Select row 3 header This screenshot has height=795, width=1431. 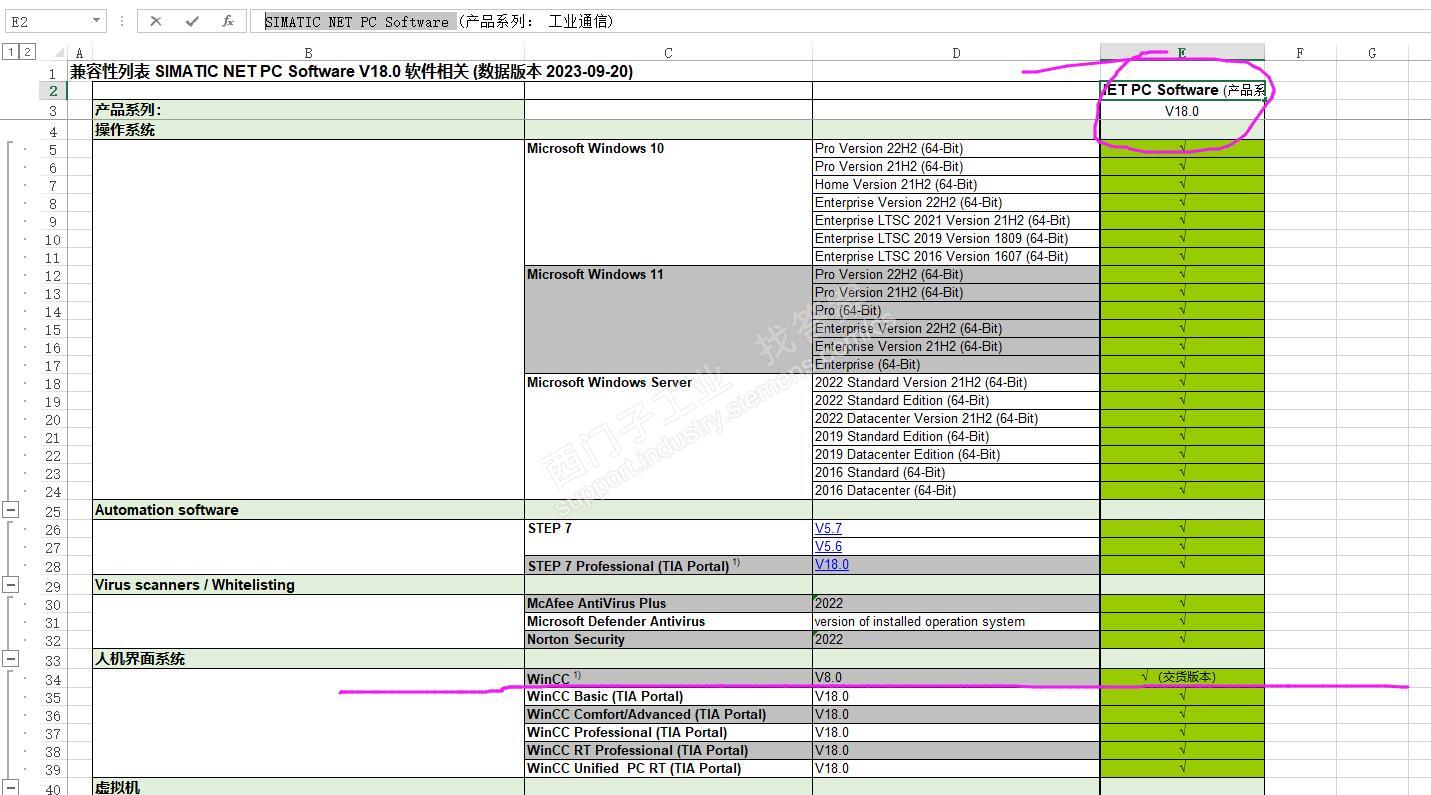pos(52,111)
